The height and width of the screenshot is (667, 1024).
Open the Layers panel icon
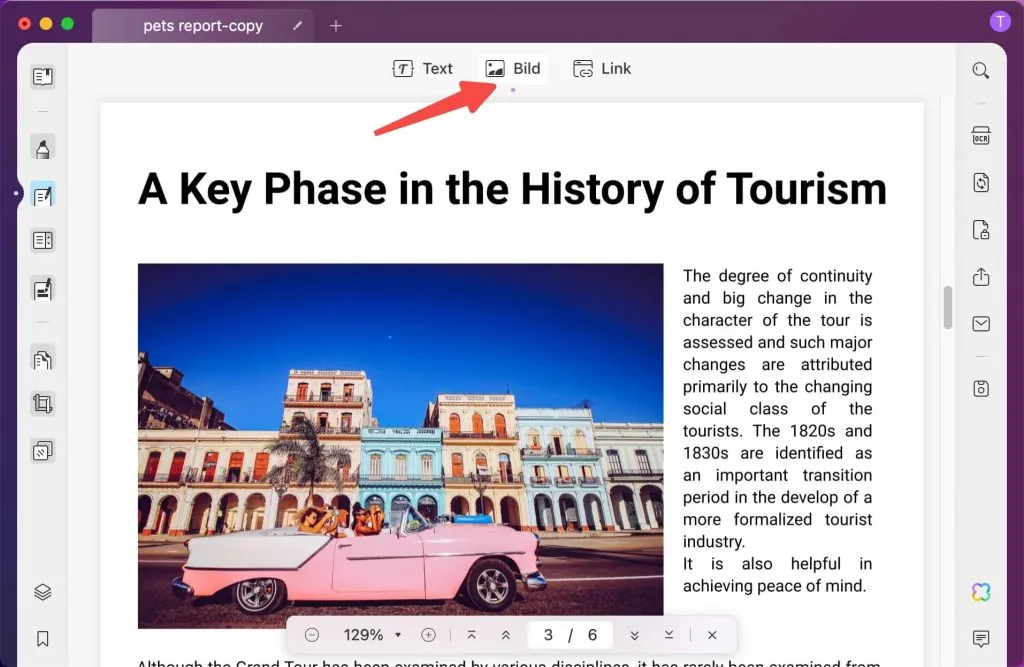(x=42, y=592)
